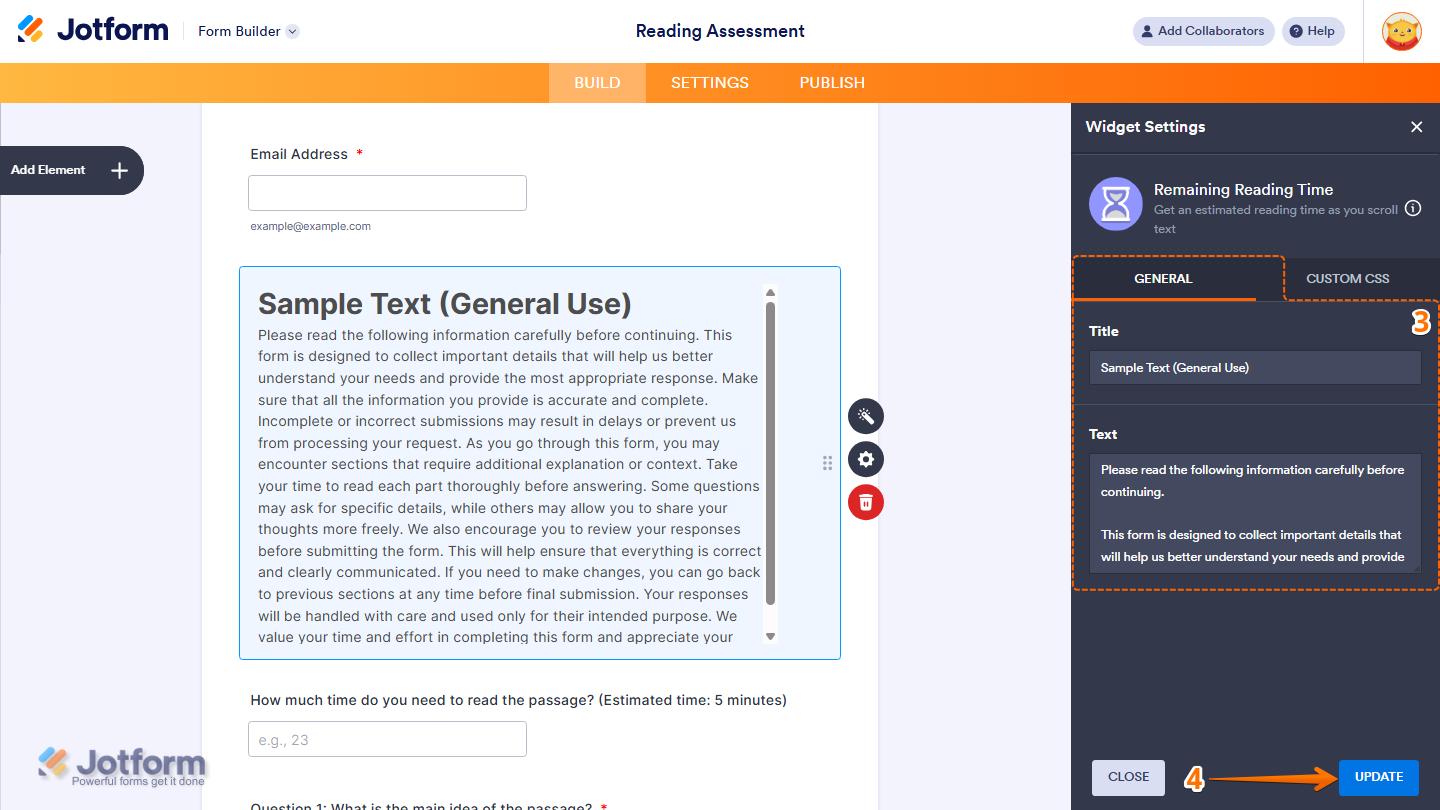
Task: Click the Email Address input field
Action: click(387, 192)
